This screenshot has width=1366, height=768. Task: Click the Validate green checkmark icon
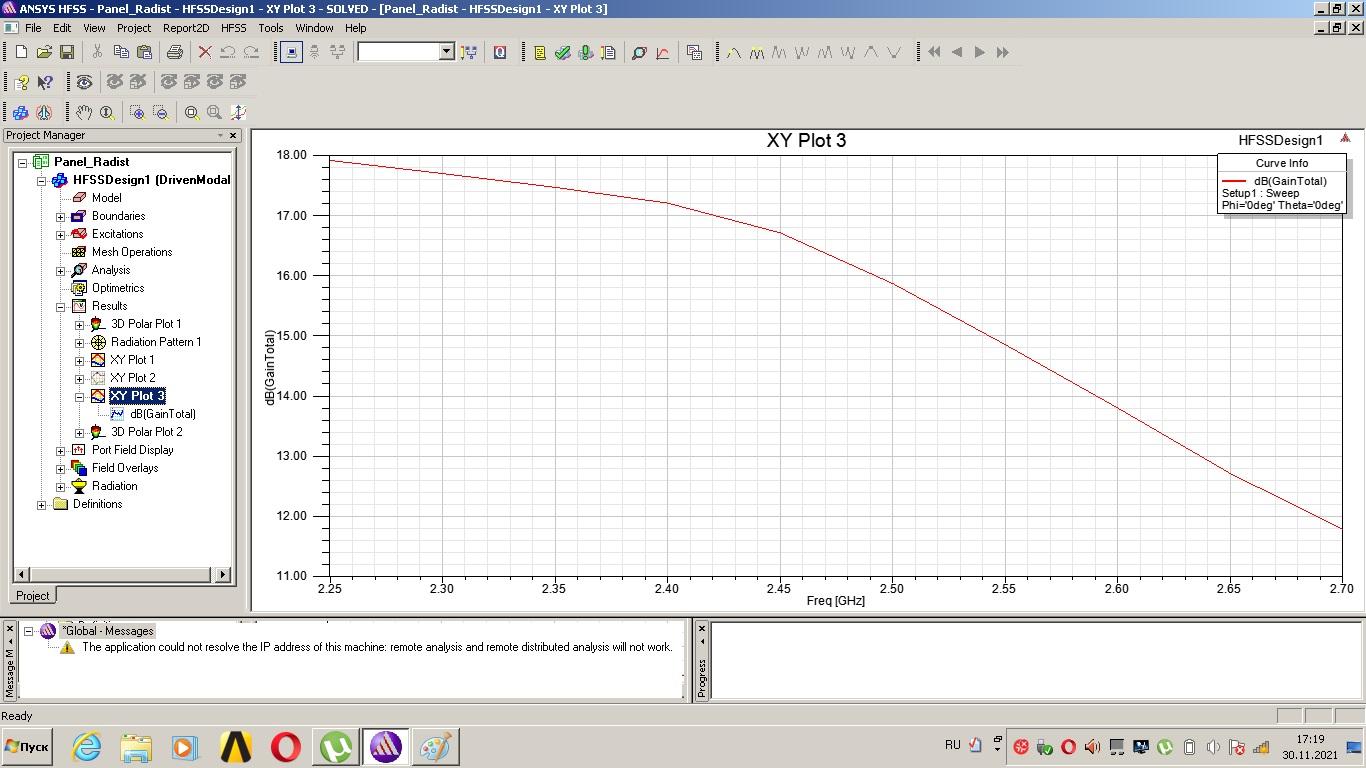point(563,52)
